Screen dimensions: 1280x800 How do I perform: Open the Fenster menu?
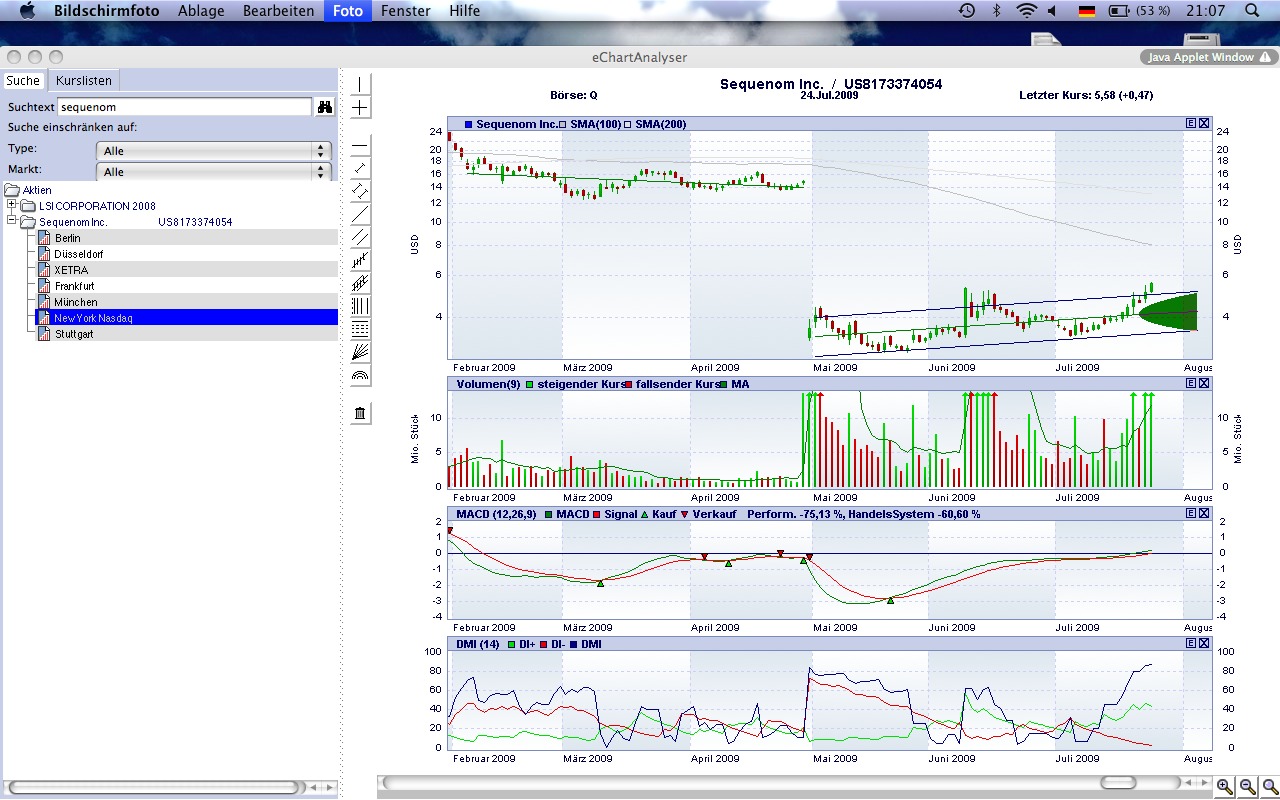(405, 11)
